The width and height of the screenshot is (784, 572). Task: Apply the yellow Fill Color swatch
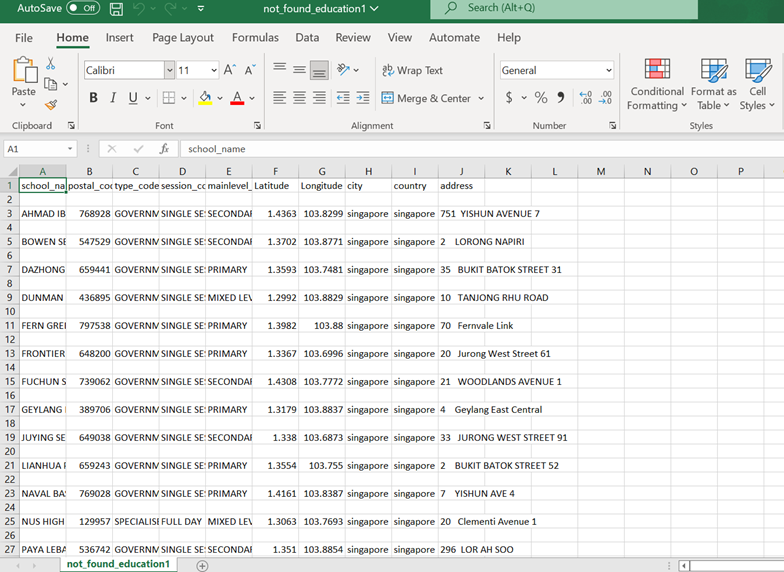coord(205,98)
